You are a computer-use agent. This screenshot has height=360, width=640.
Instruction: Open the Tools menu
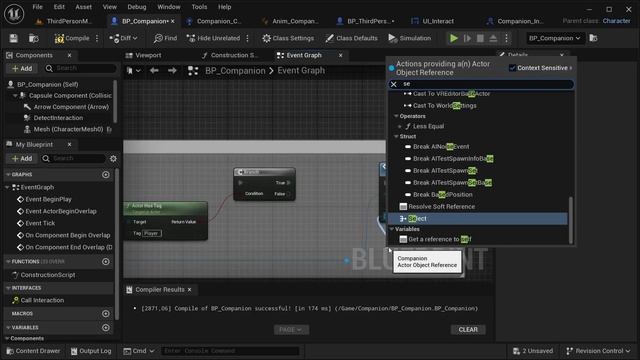(199, 7)
